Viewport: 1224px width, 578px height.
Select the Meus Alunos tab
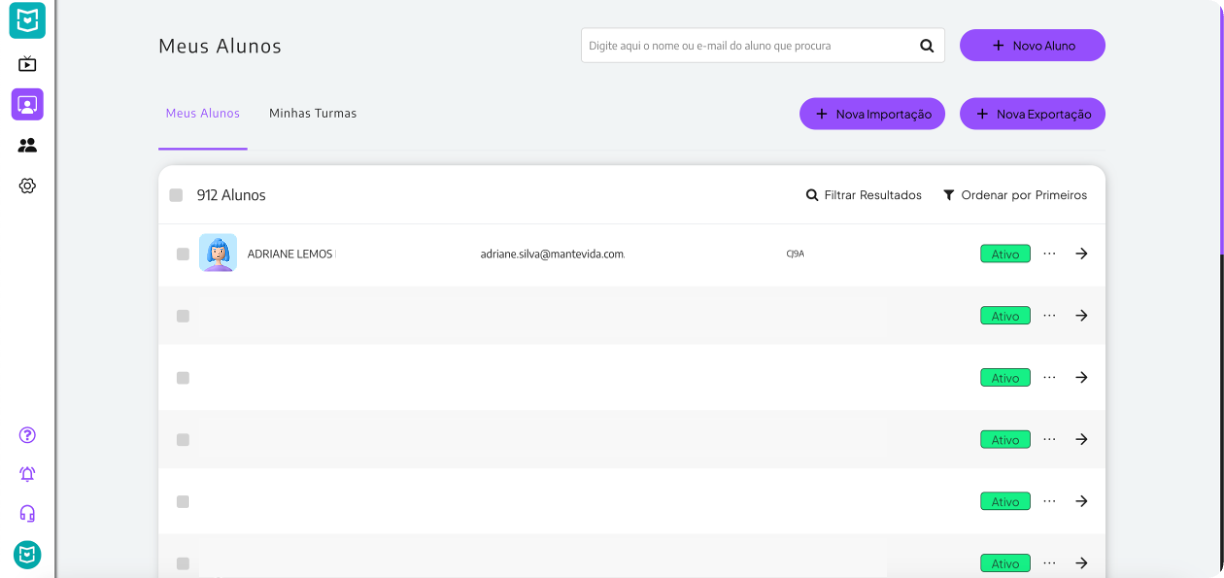coord(203,113)
